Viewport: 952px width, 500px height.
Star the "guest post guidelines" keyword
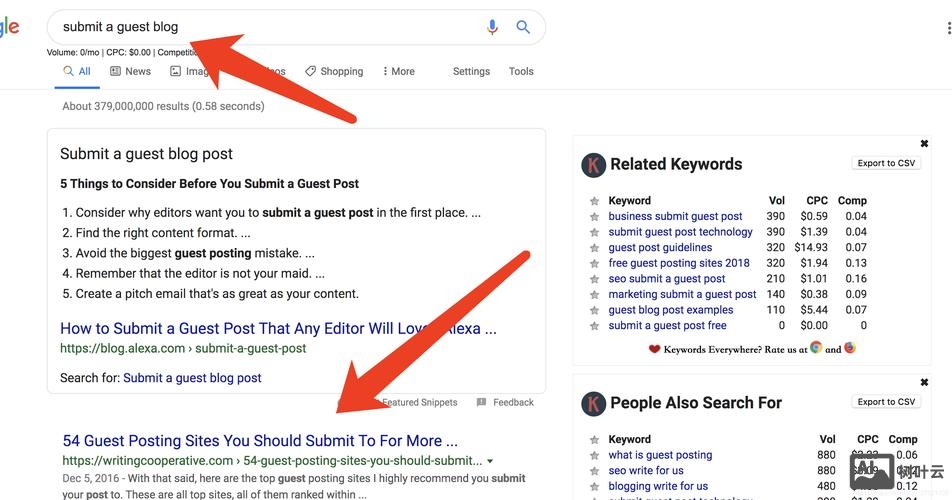click(595, 248)
